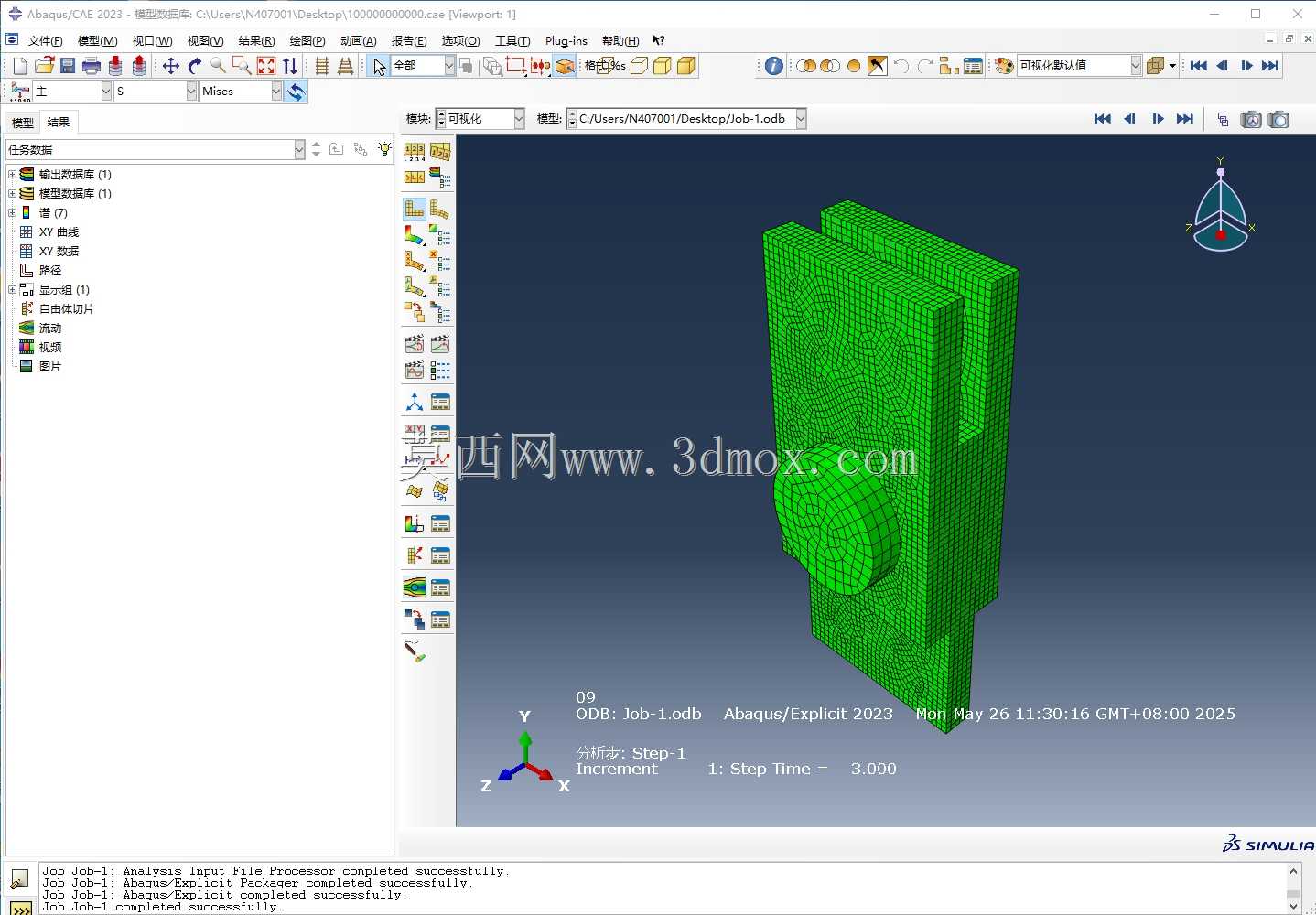This screenshot has width=1316, height=915.
Task: Select the XY 曲线 tree item
Action: (x=59, y=231)
